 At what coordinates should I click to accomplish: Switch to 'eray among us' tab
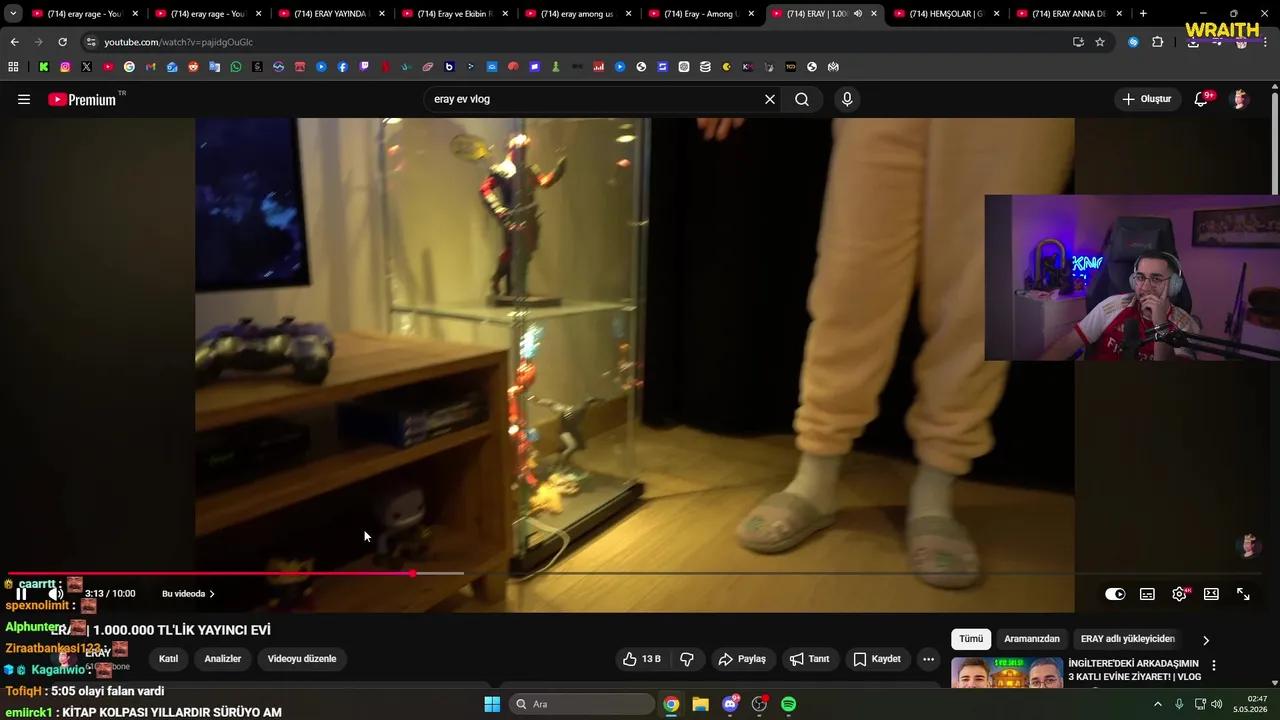(578, 14)
